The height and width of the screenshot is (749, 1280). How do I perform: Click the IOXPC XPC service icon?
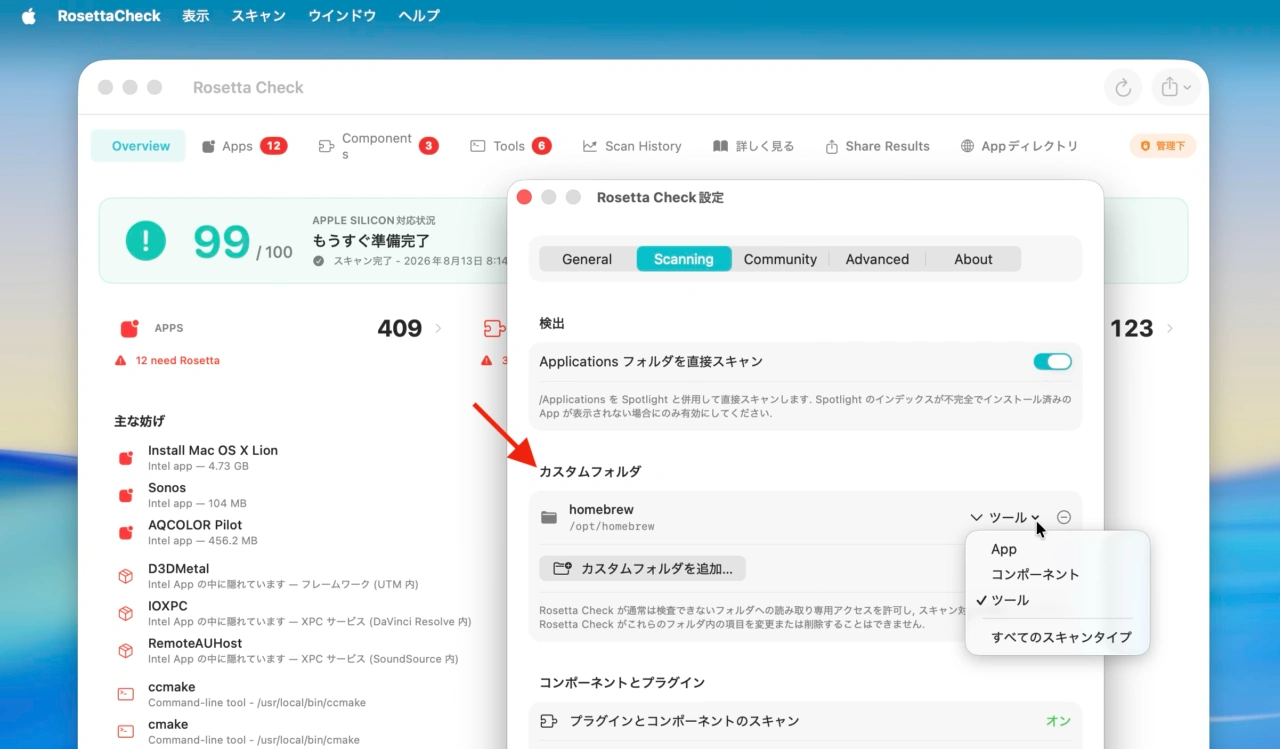pyautogui.click(x=126, y=613)
